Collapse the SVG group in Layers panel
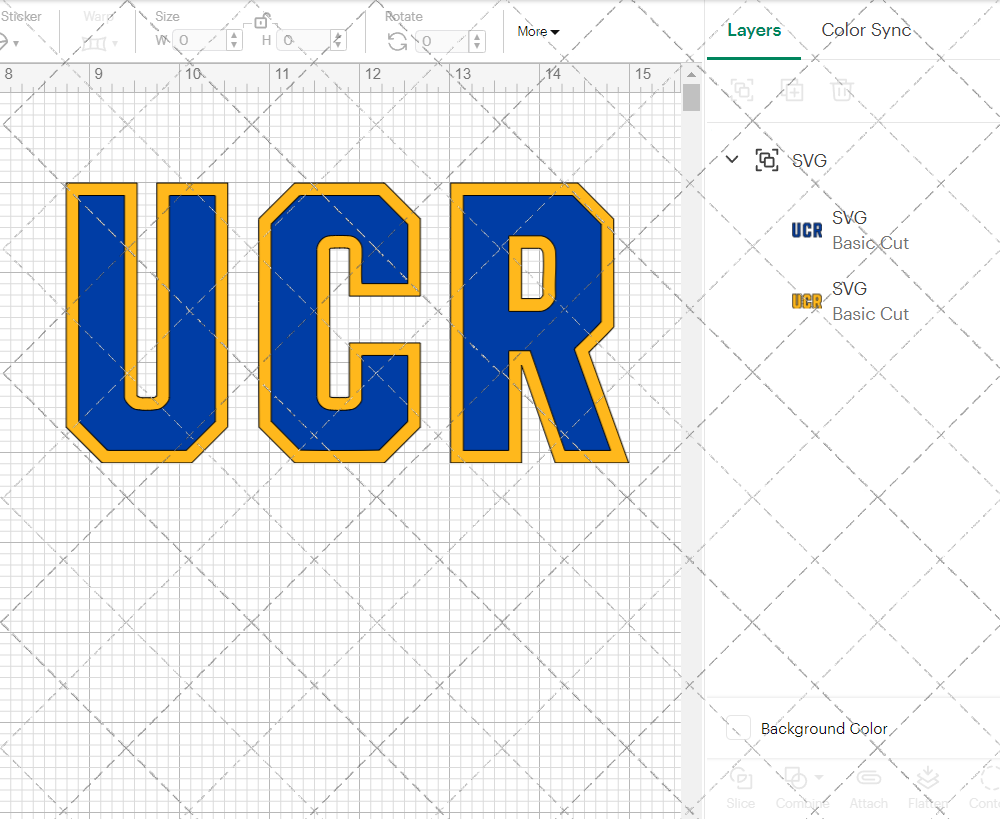 point(731,159)
